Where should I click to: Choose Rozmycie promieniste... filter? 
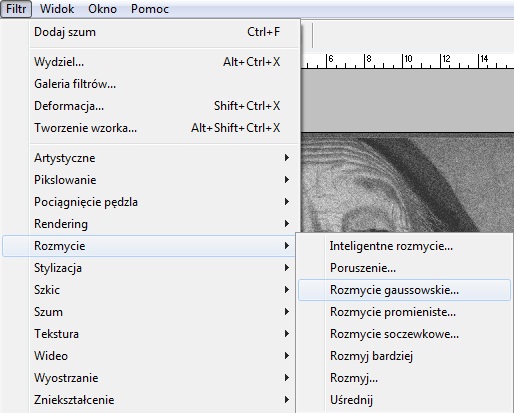tap(404, 312)
